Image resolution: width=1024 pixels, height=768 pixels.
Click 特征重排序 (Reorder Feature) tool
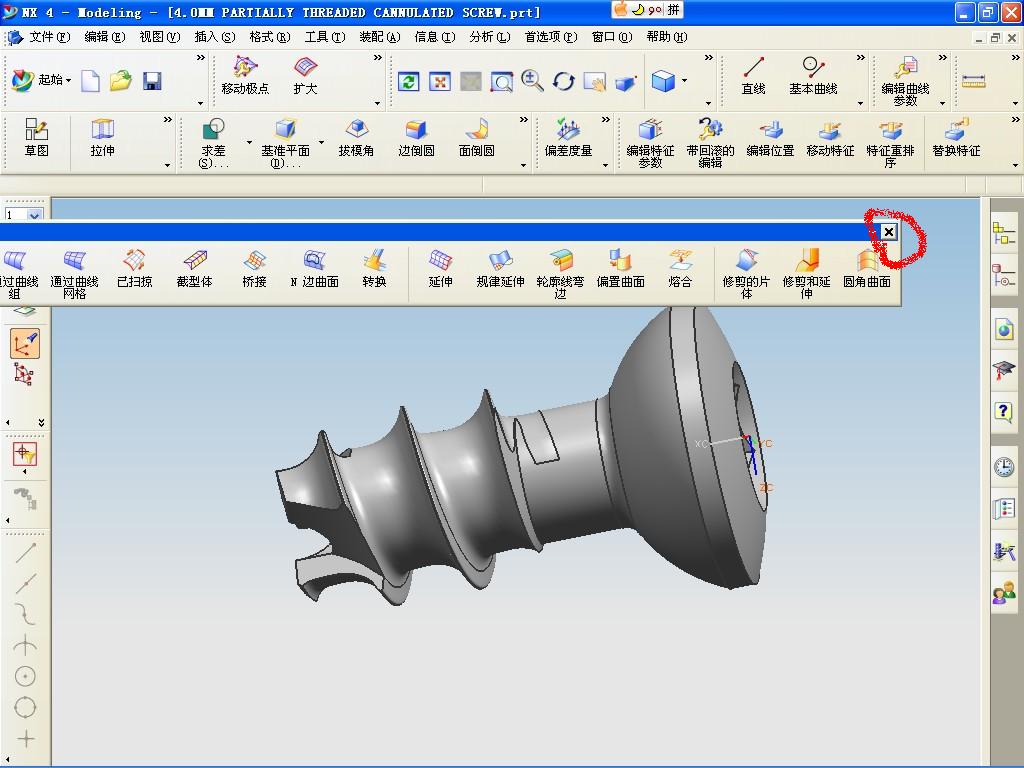(890, 143)
